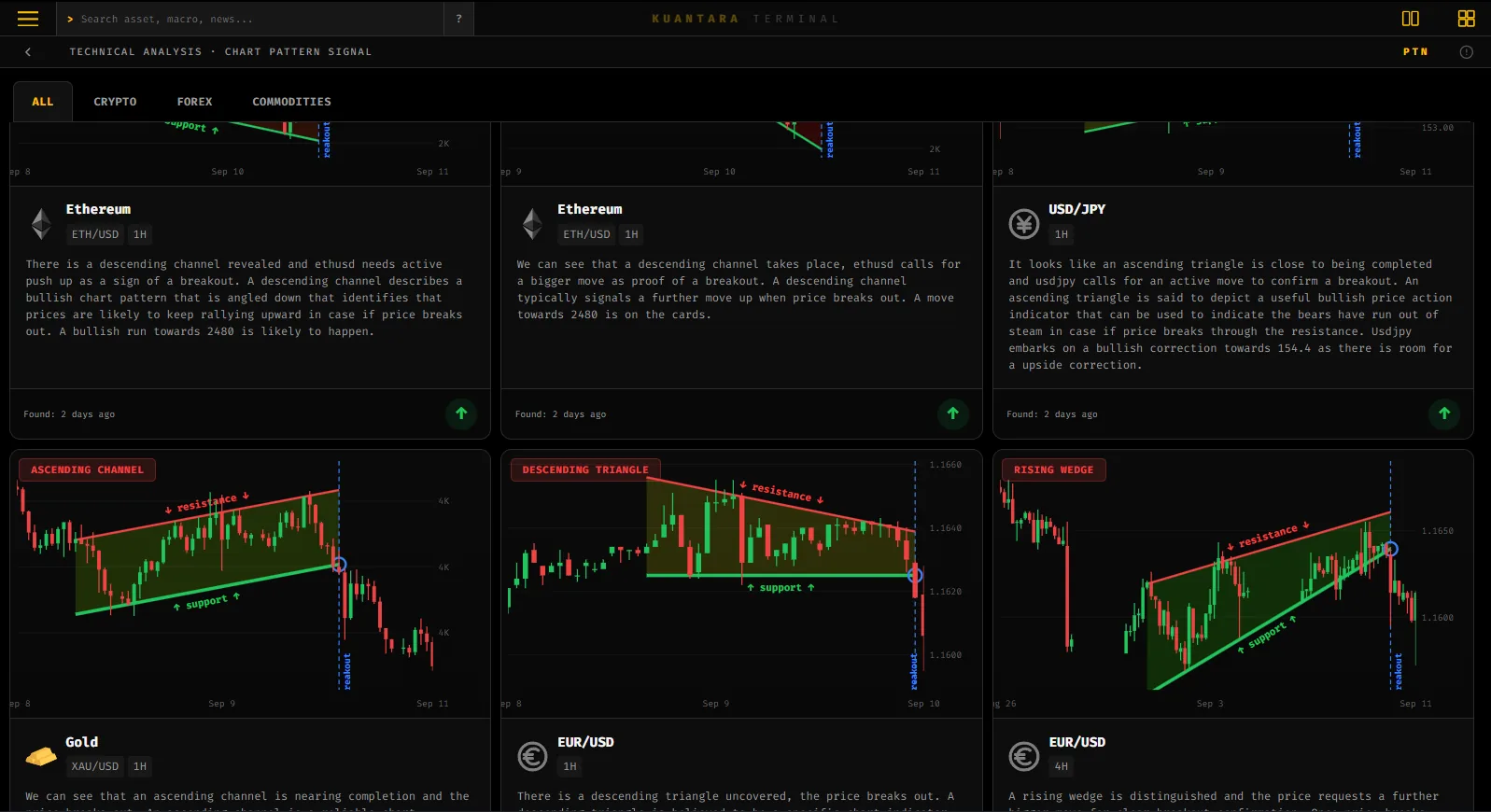Select the CRYPTO tab
Viewport: 1491px width, 812px height.
click(115, 102)
